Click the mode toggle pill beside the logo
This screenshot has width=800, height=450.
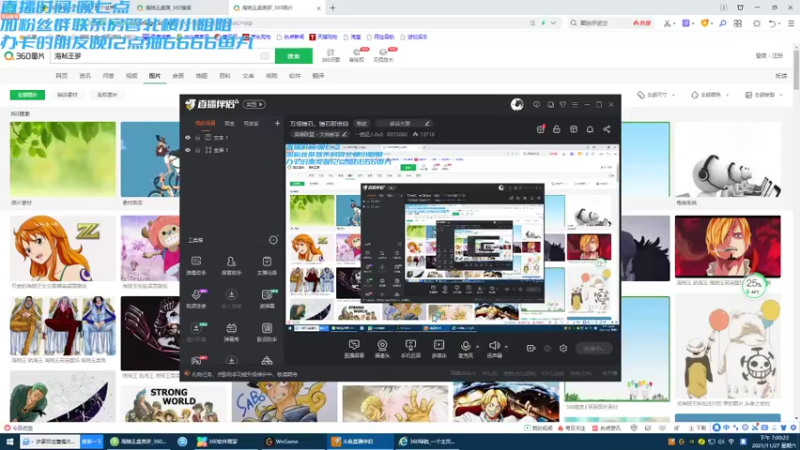point(254,105)
